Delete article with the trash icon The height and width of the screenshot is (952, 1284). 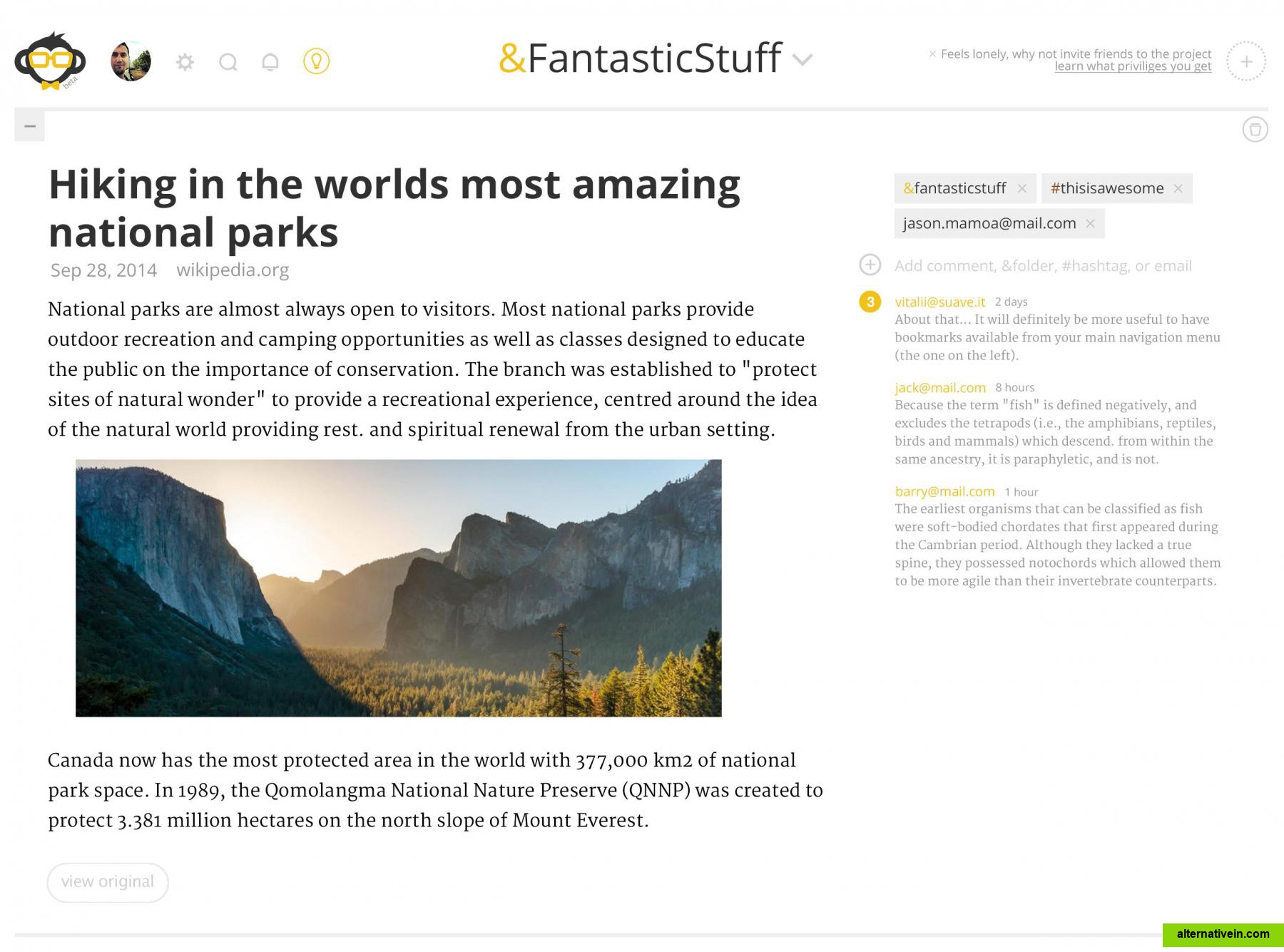[1255, 130]
